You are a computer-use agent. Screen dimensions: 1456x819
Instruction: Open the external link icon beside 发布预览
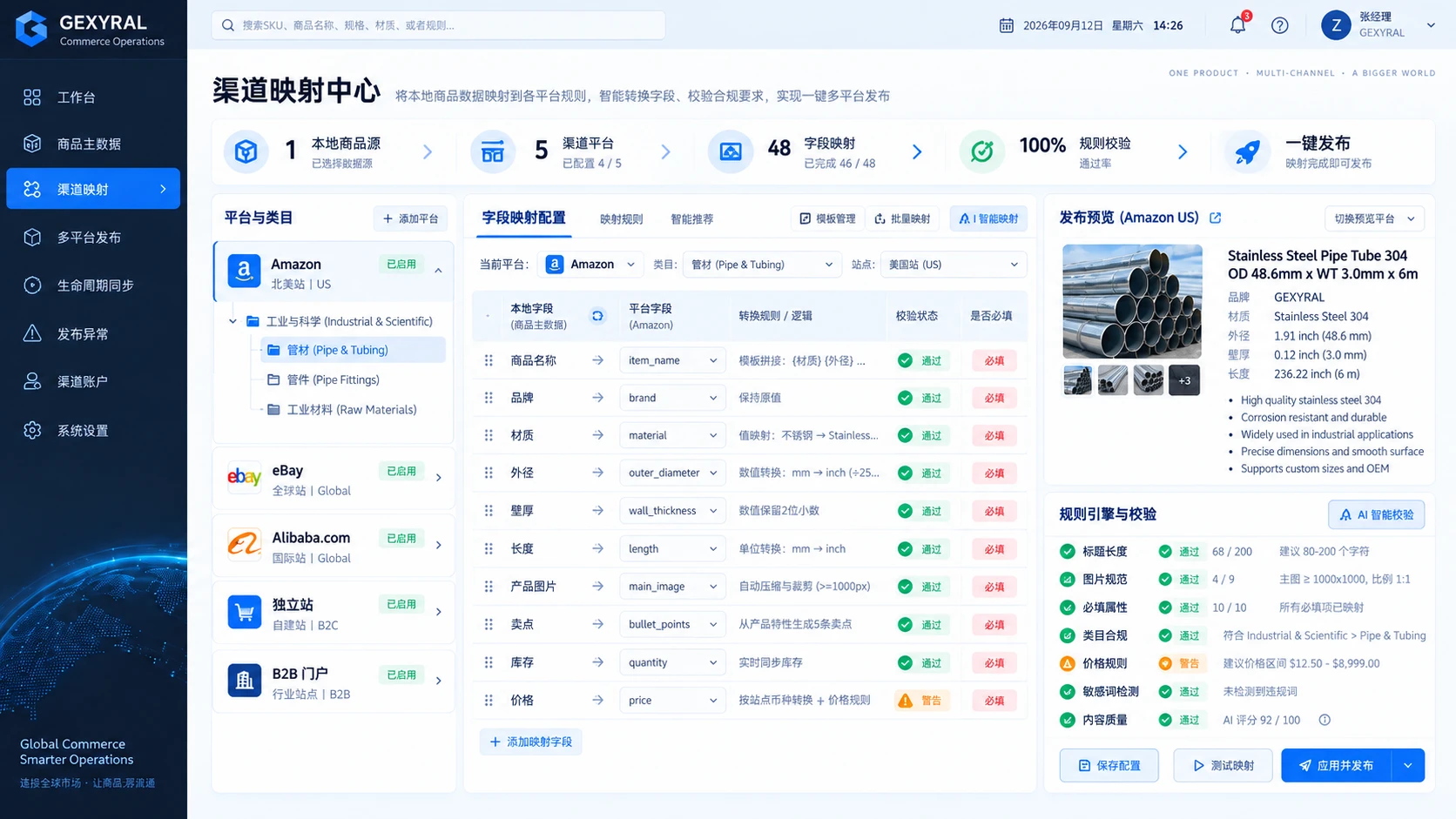[1216, 218]
